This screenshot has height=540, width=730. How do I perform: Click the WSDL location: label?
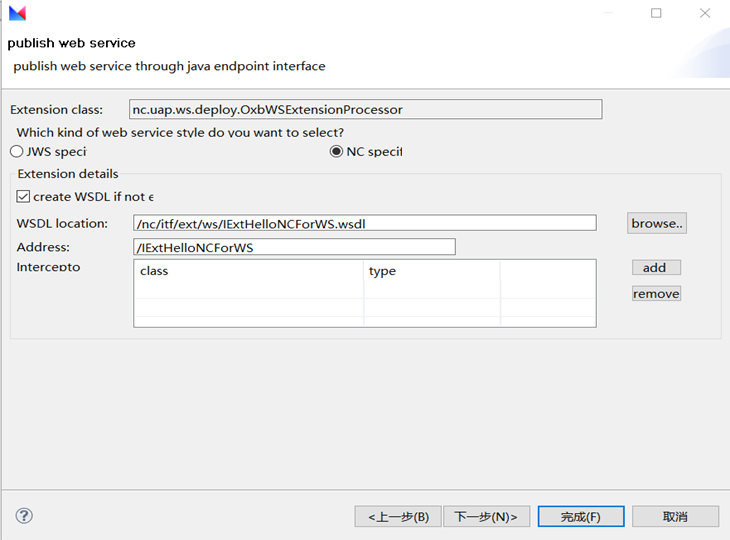click(62, 223)
